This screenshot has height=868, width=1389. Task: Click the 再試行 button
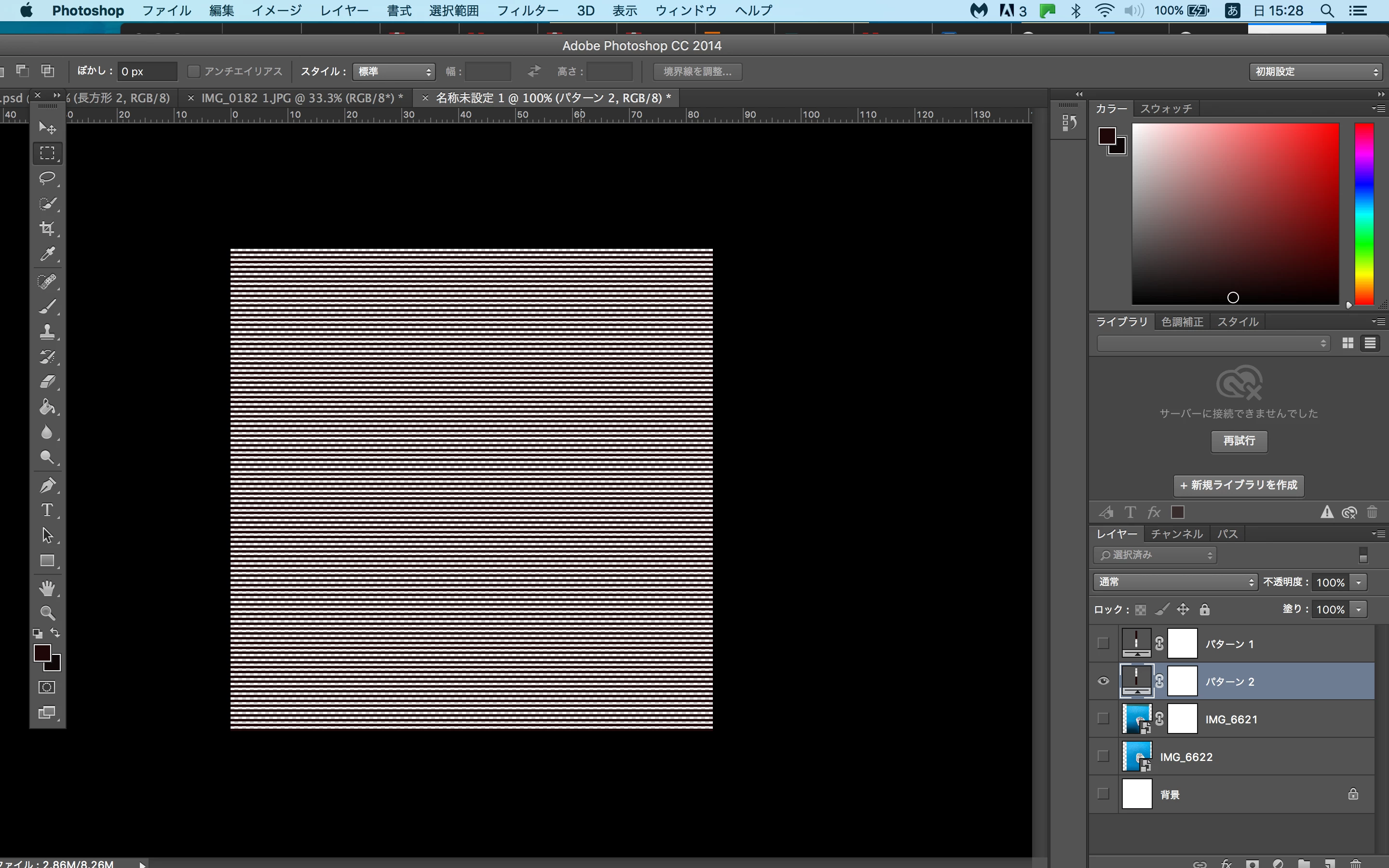[1239, 441]
